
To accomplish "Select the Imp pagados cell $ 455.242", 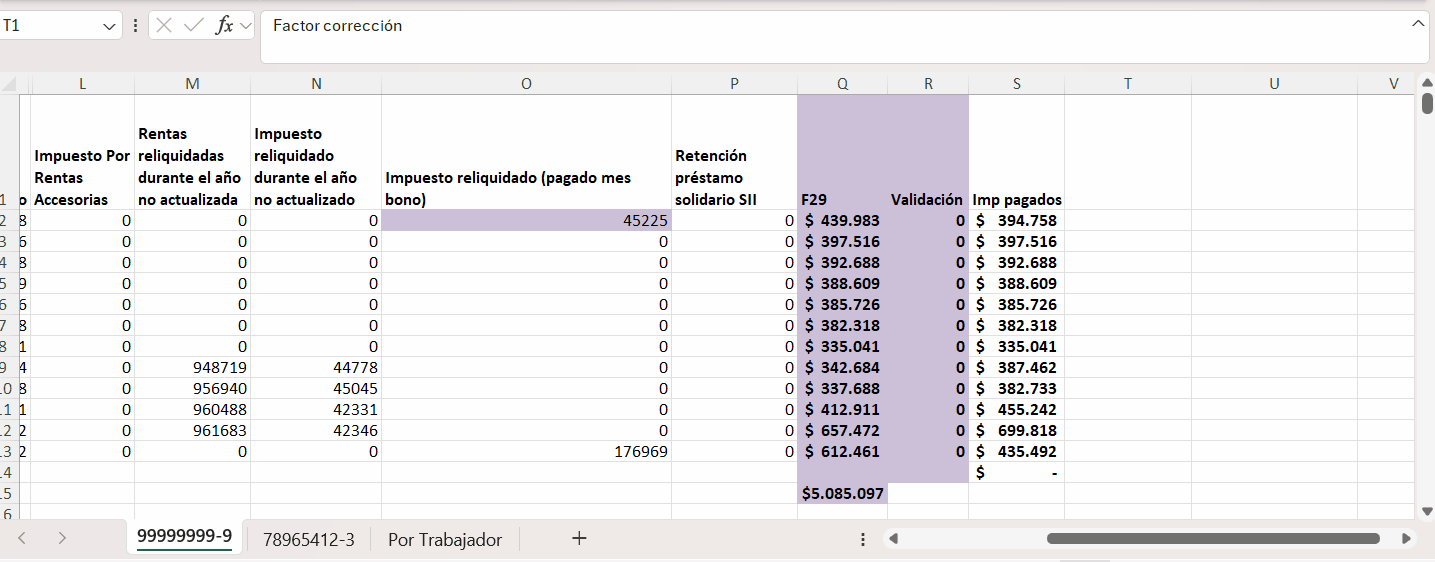I will (1016, 409).
